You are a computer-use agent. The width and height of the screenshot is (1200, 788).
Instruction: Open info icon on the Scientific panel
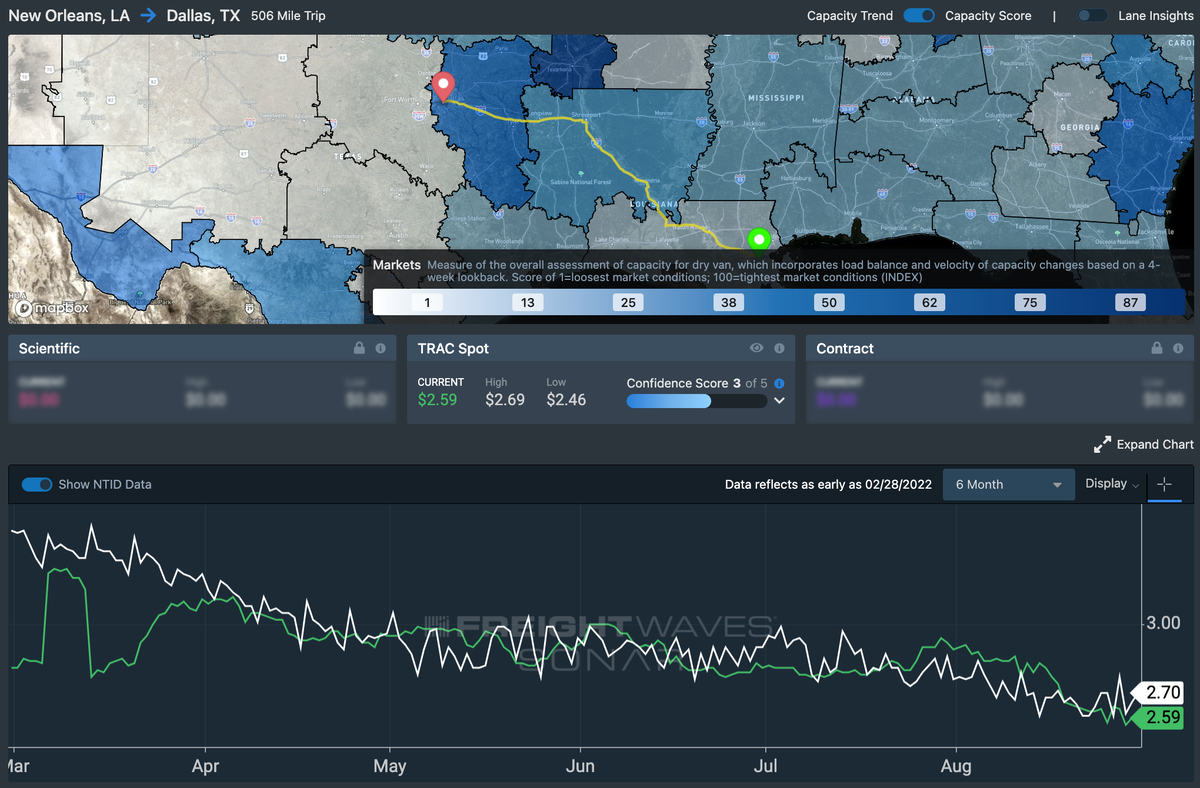(380, 349)
